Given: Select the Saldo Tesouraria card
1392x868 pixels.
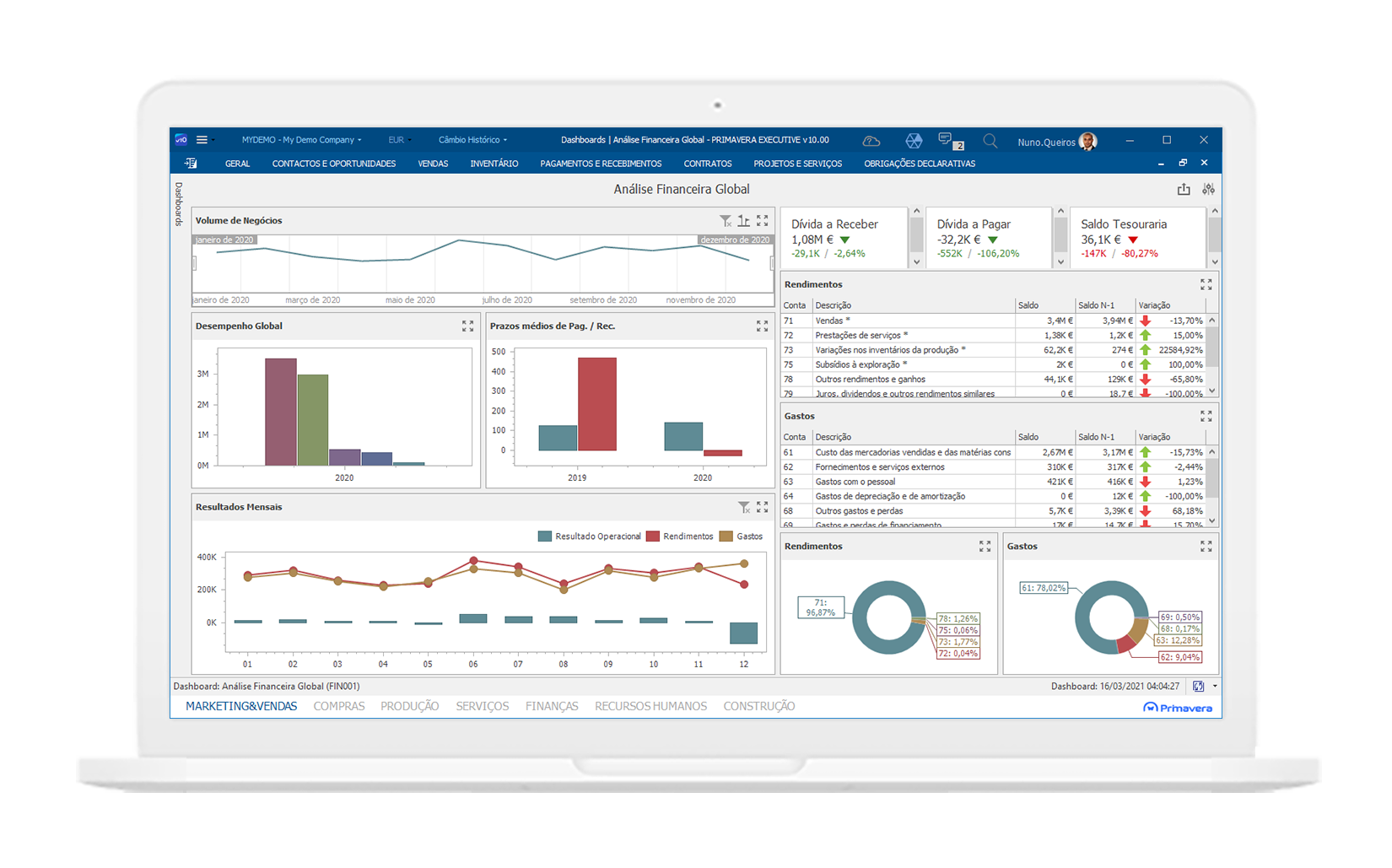Looking at the screenshot, I should [1139, 239].
